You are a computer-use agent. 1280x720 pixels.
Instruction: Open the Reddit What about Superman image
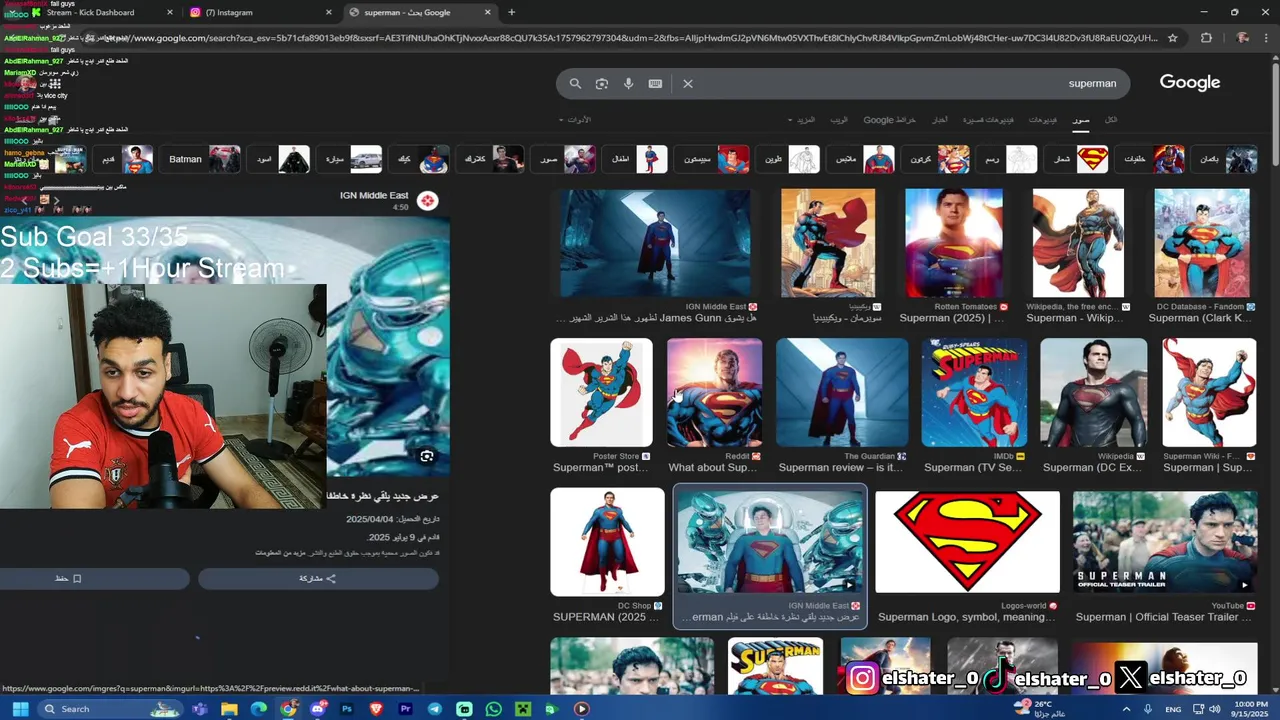714,392
